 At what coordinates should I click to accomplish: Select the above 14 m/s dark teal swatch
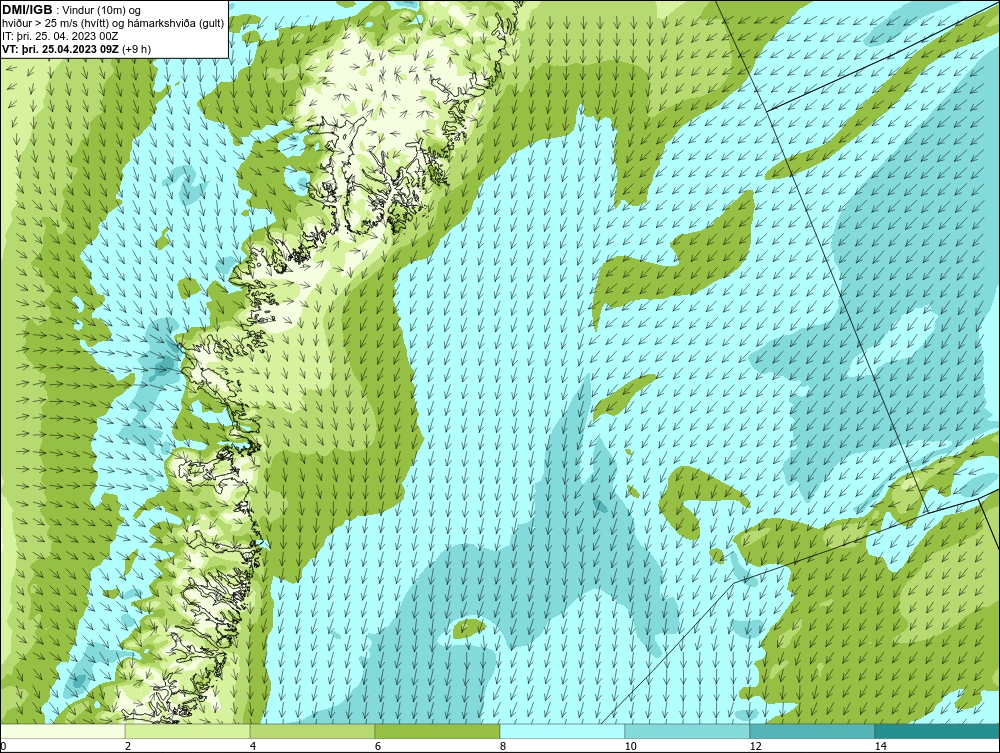(938, 731)
